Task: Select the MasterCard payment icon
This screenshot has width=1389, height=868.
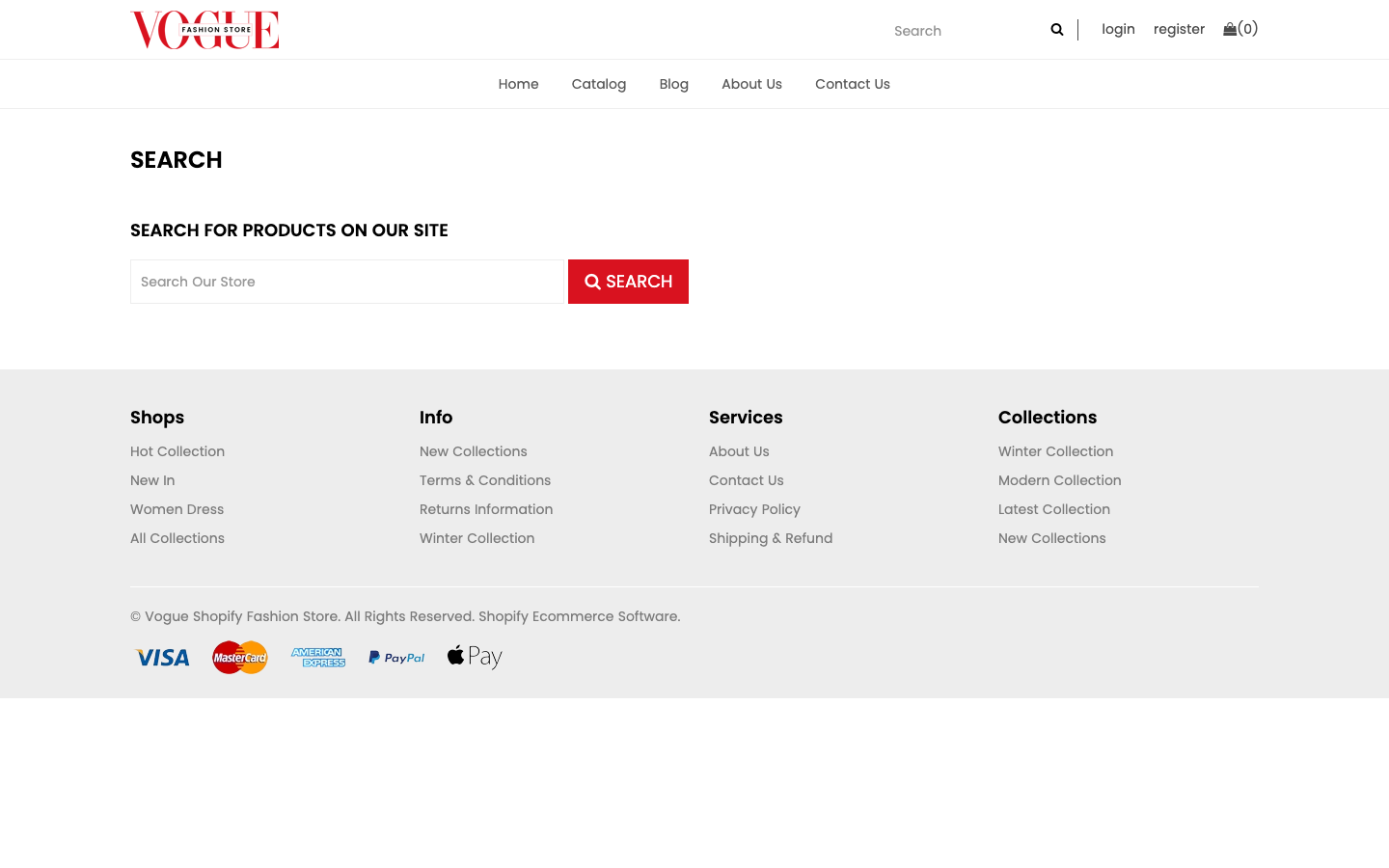Action: point(240,658)
